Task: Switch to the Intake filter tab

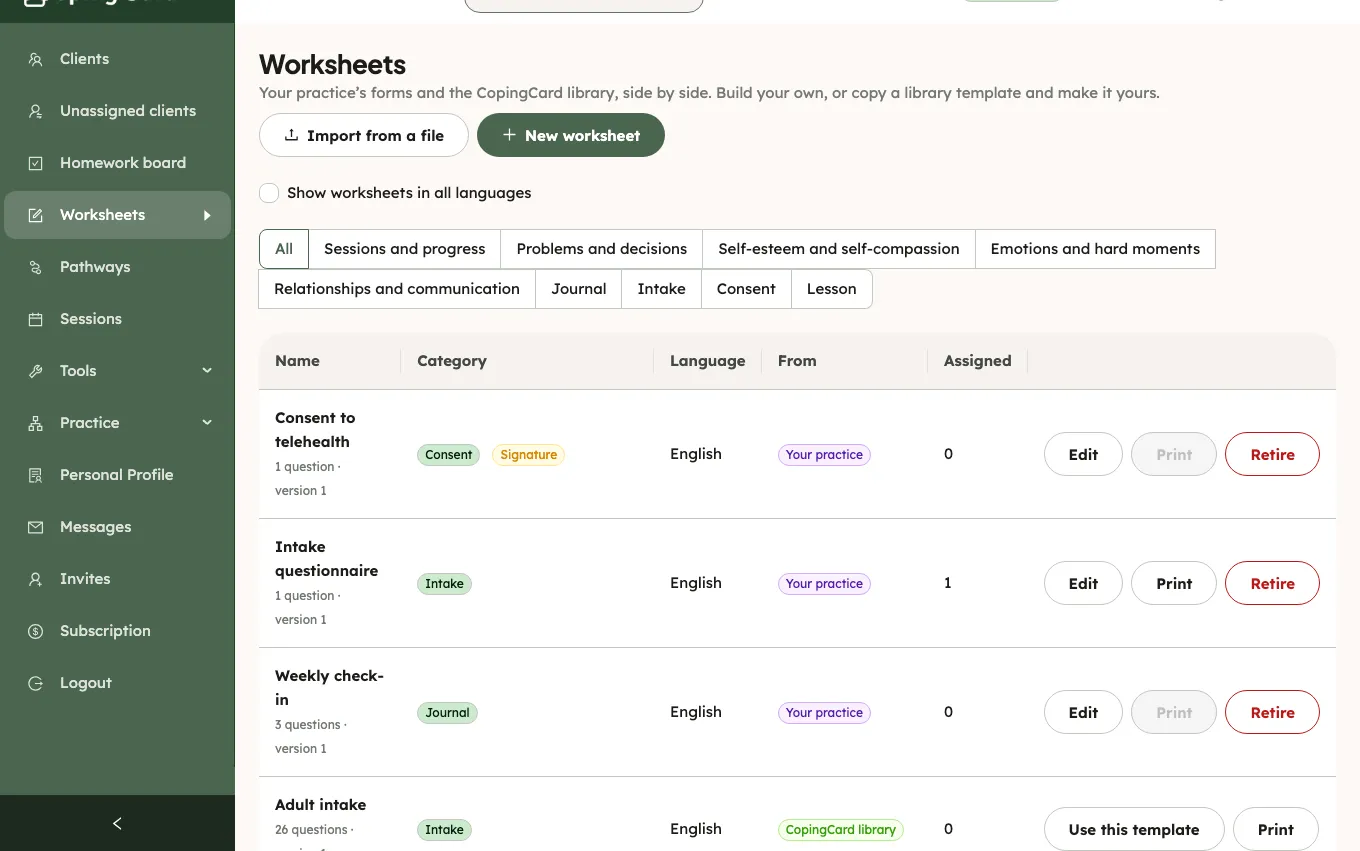Action: [662, 289]
